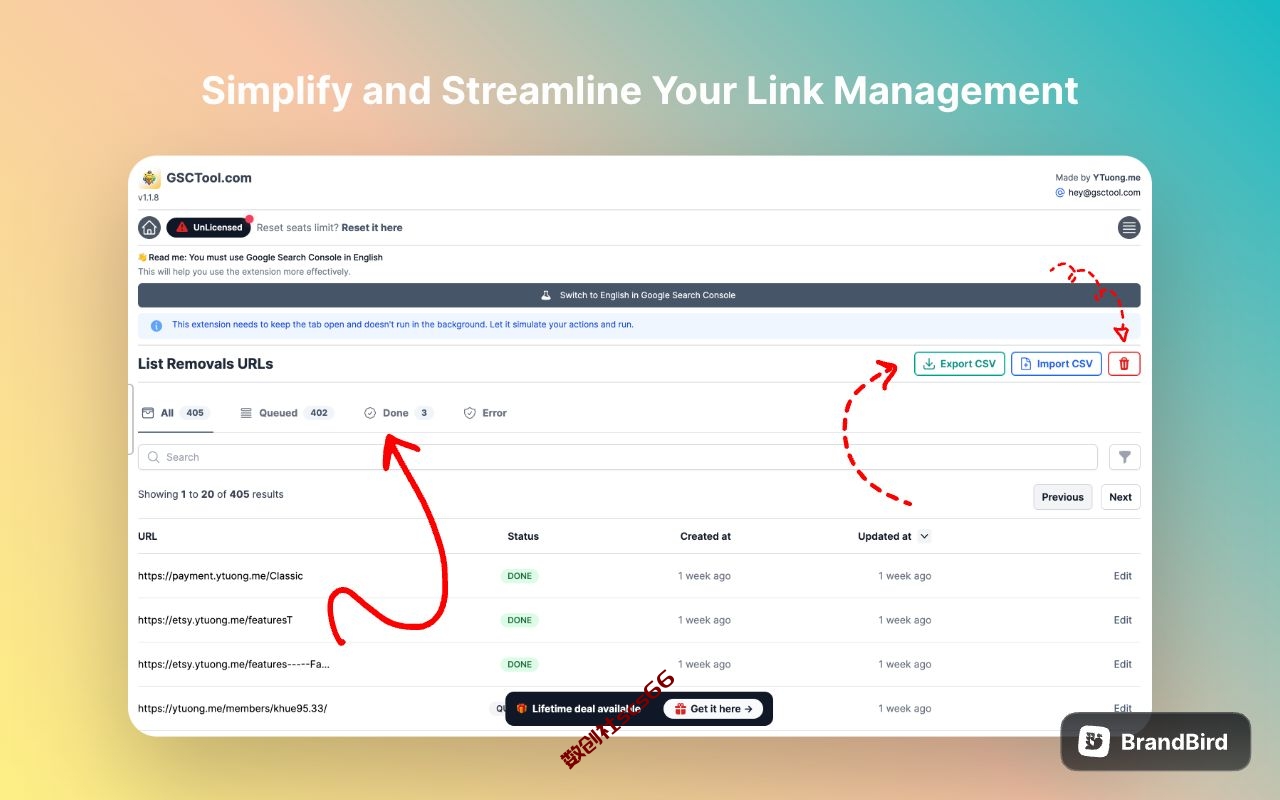Click DONE status badge for payment.ytuong.me row
This screenshot has height=800, width=1280.
pos(519,576)
